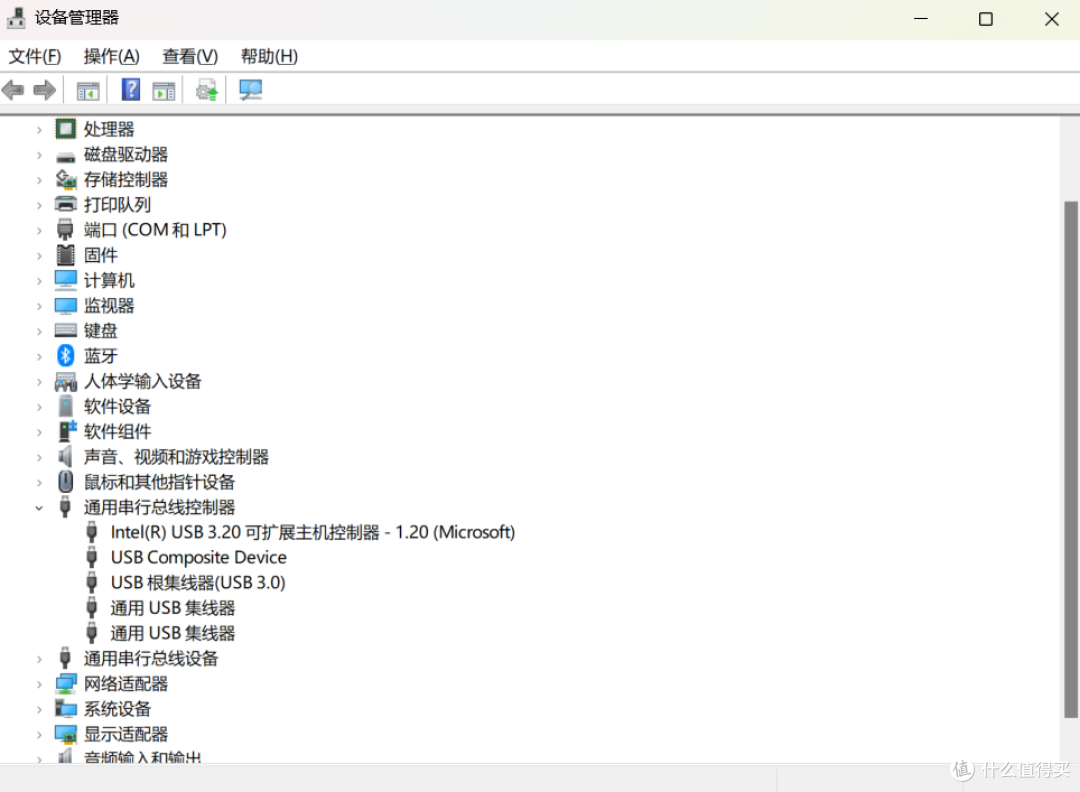Expand the 网络适配器 node
1080x792 pixels.
pos(39,684)
